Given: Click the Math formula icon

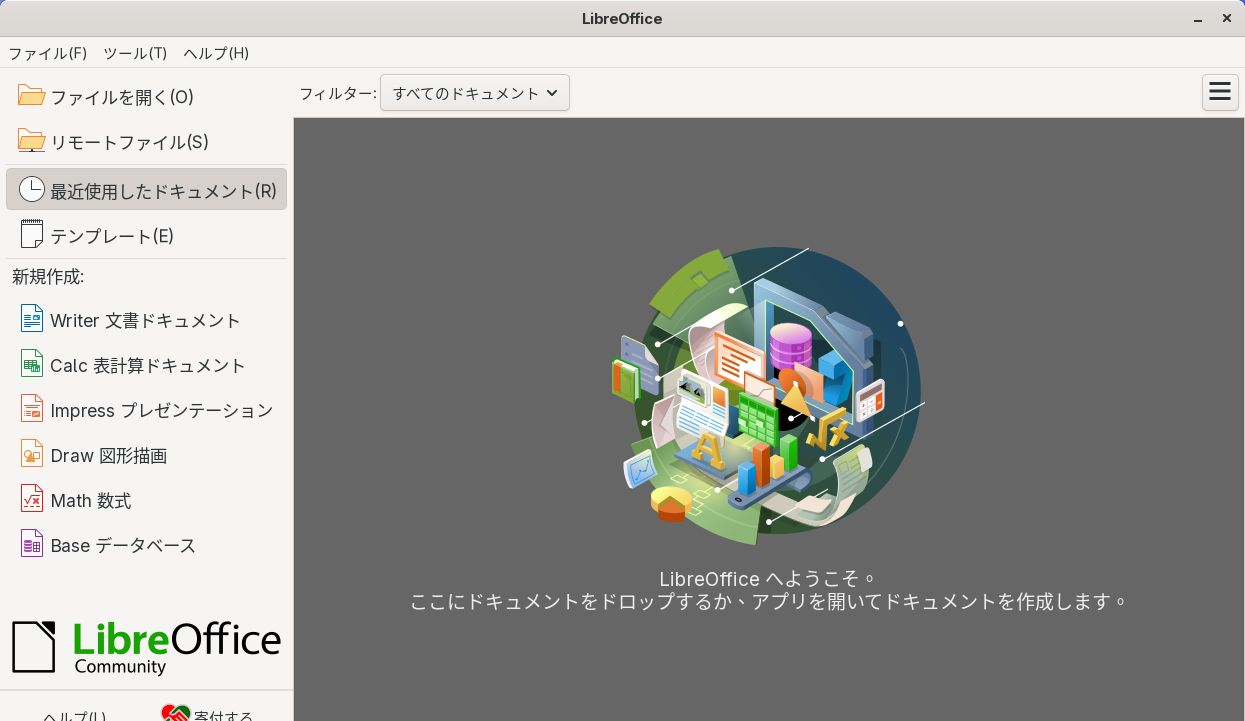Looking at the screenshot, I should click(32, 499).
